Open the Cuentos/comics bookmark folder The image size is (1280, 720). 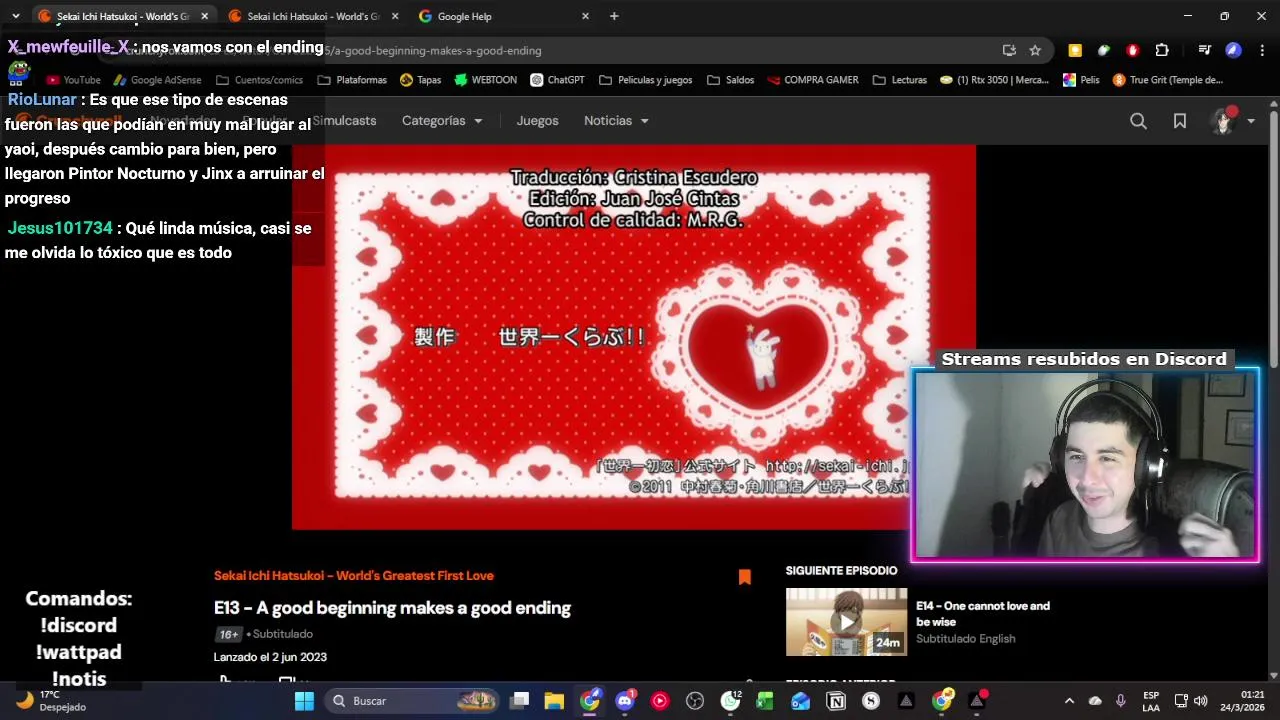coord(259,80)
